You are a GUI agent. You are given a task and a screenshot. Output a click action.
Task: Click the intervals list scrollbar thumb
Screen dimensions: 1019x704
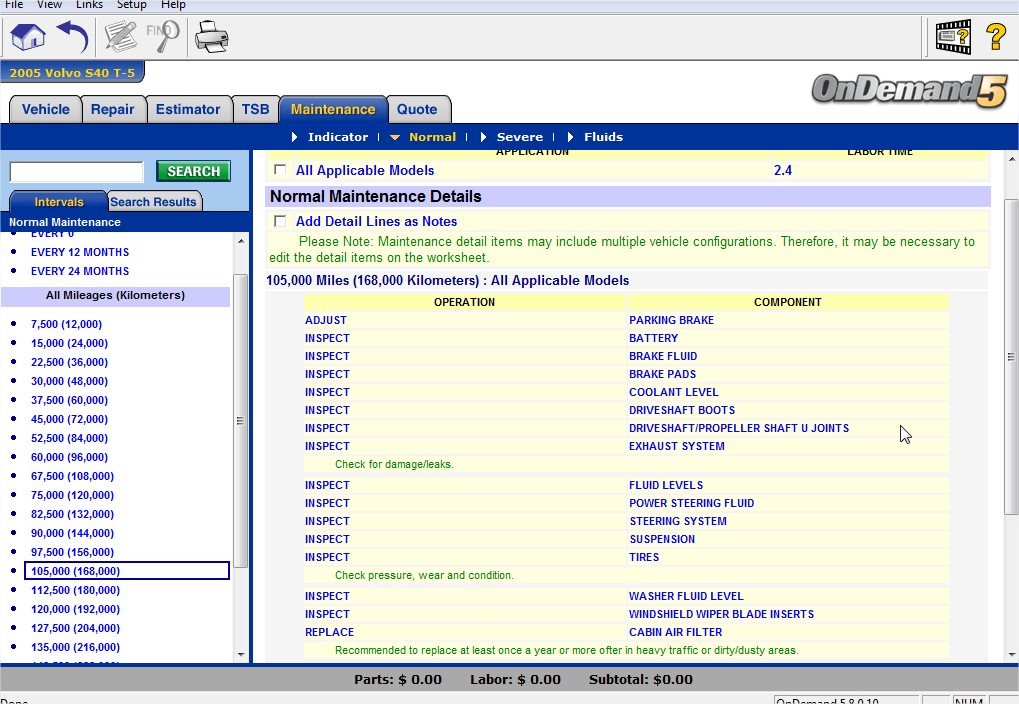coord(240,421)
